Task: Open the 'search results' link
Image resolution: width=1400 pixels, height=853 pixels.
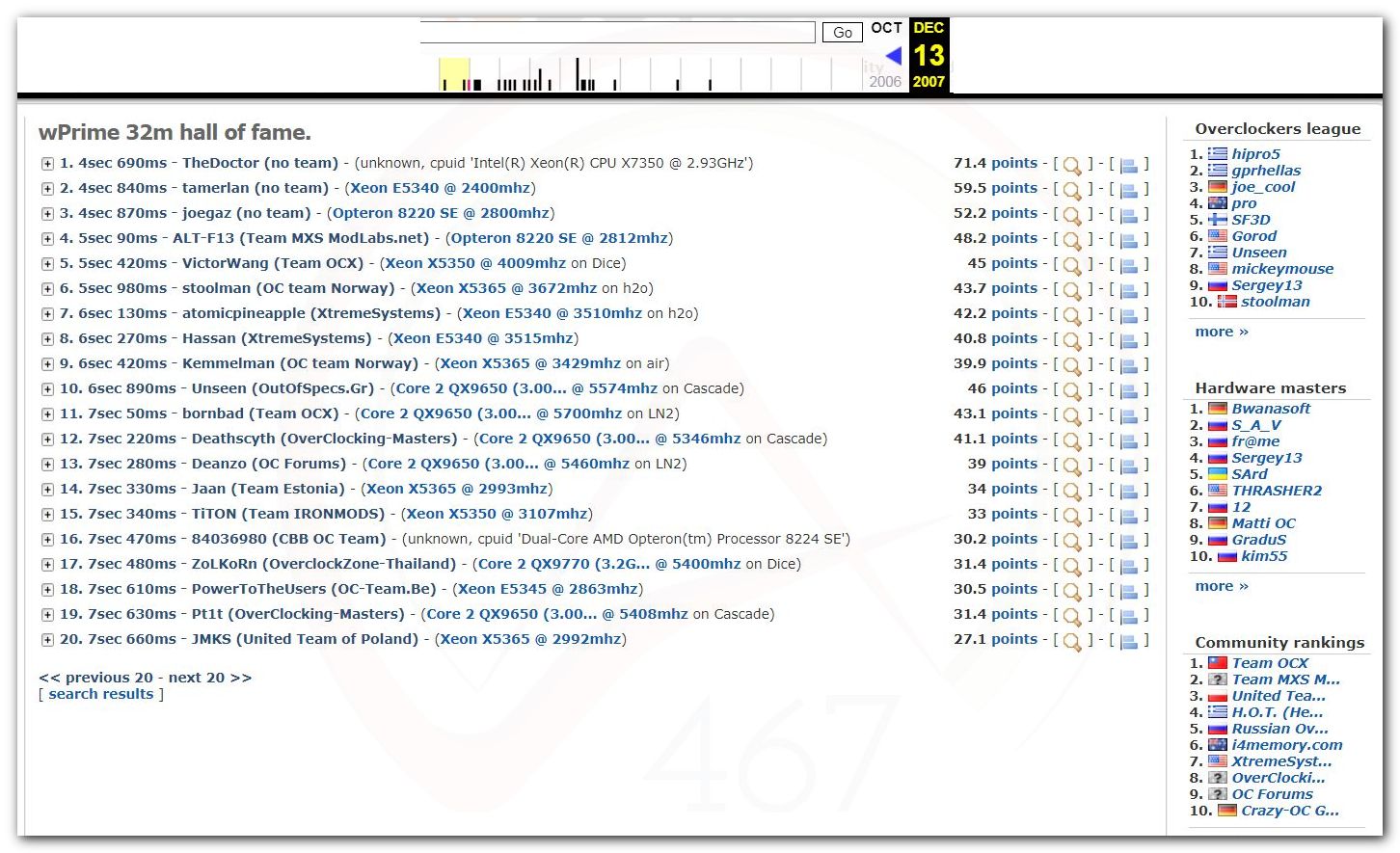Action: click(101, 694)
